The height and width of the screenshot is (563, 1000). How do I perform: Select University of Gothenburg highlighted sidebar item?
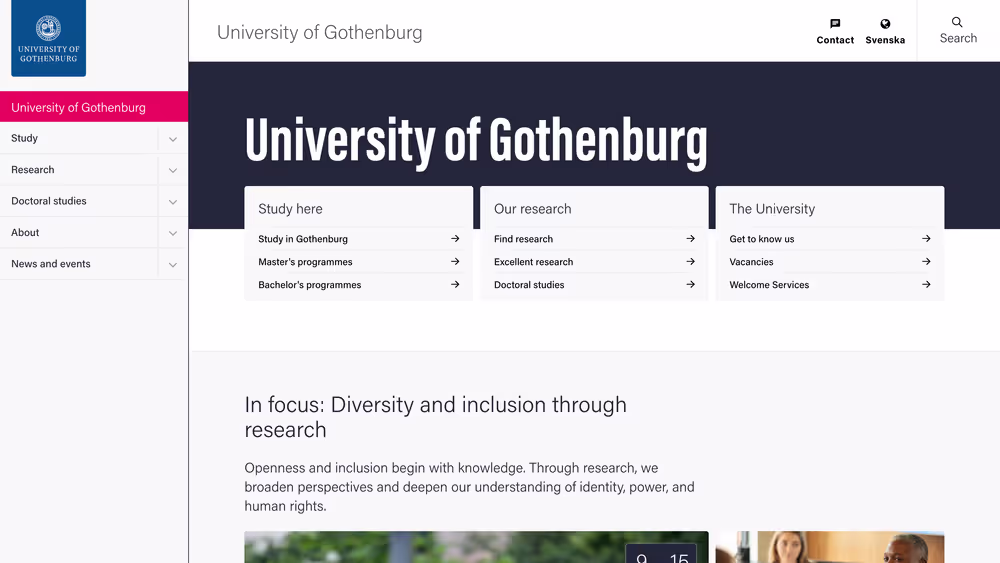click(94, 107)
